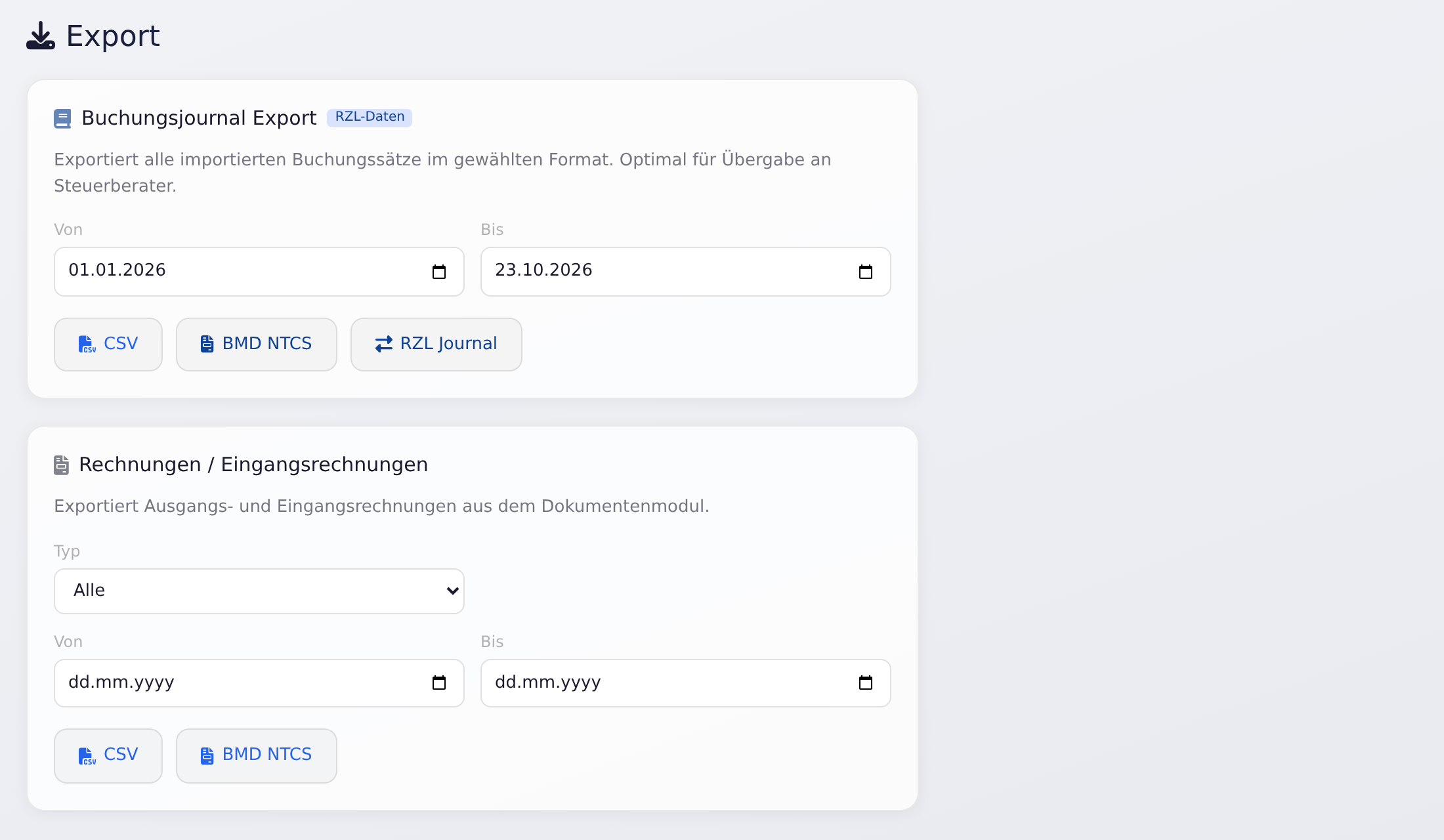The height and width of the screenshot is (840, 1444).
Task: Click the Buchungsjournal Export heading
Action: pos(199,118)
